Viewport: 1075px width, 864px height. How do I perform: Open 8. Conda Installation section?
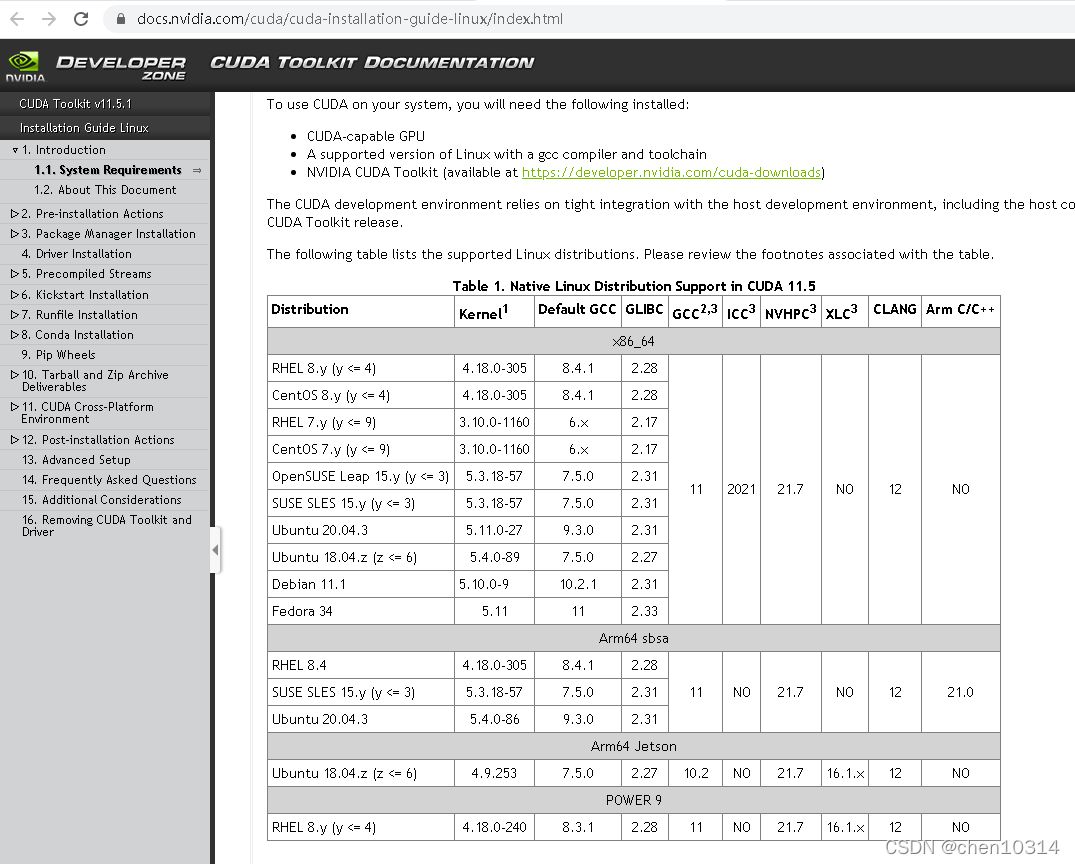pos(77,335)
